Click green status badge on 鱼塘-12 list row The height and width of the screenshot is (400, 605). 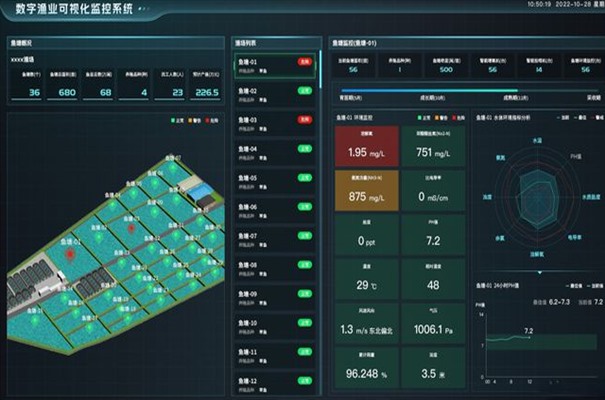305,381
